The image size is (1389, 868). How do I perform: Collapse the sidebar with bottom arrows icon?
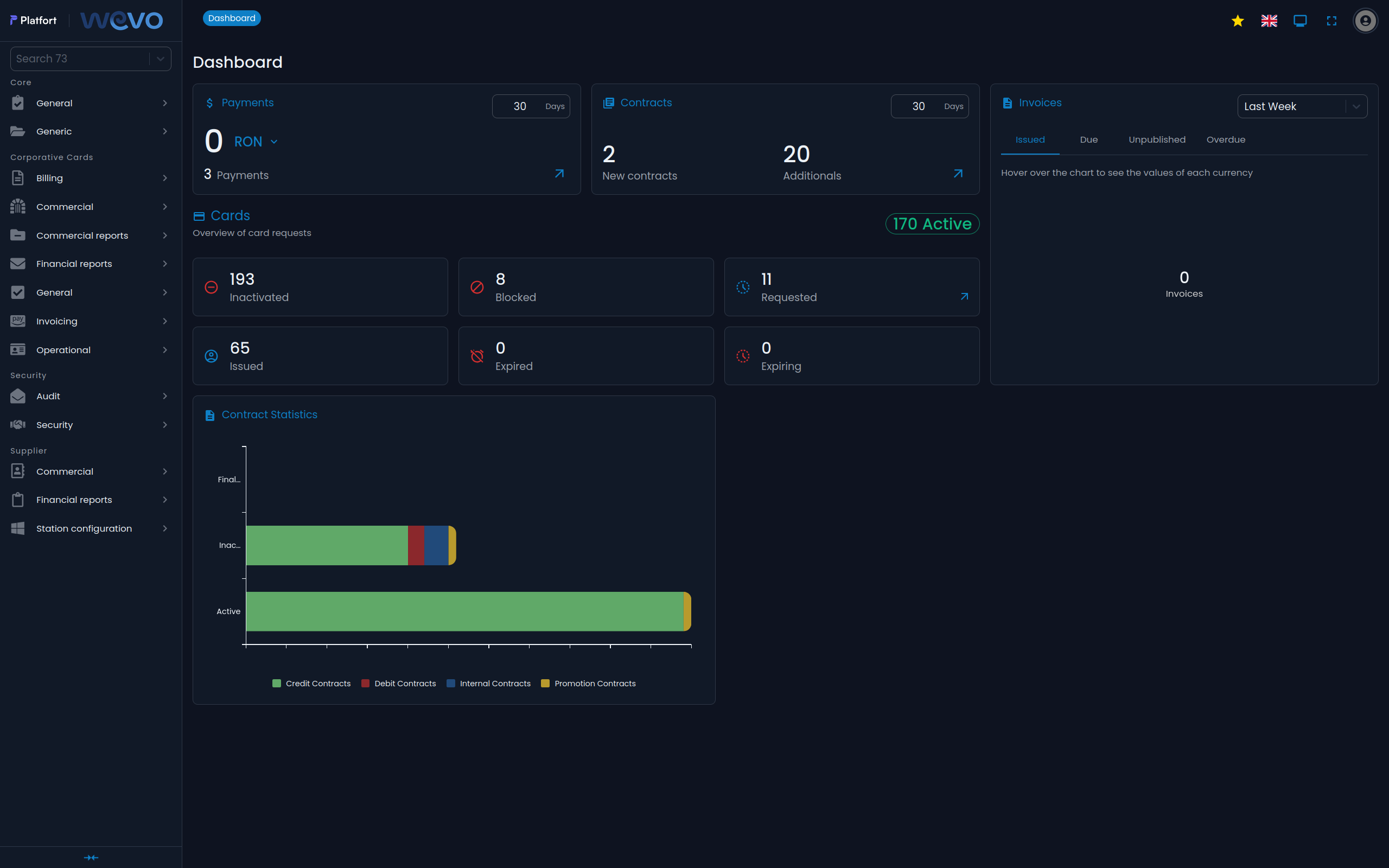coord(91,857)
